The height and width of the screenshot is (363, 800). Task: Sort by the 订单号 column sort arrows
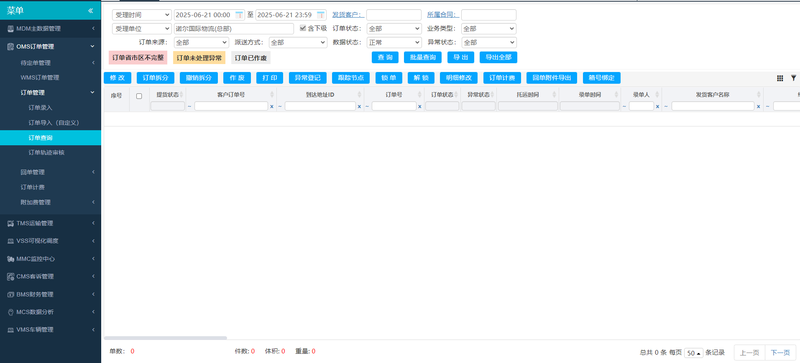[x=419, y=95]
